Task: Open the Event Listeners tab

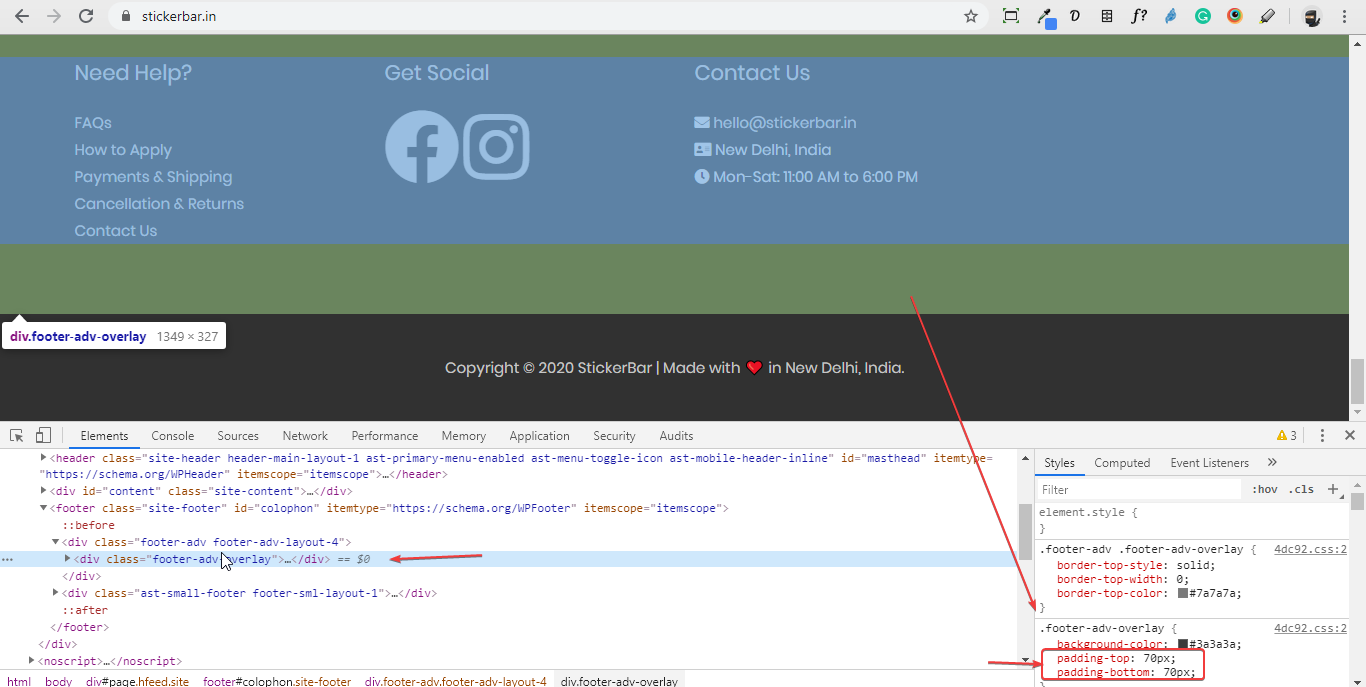Action: click(x=1210, y=462)
